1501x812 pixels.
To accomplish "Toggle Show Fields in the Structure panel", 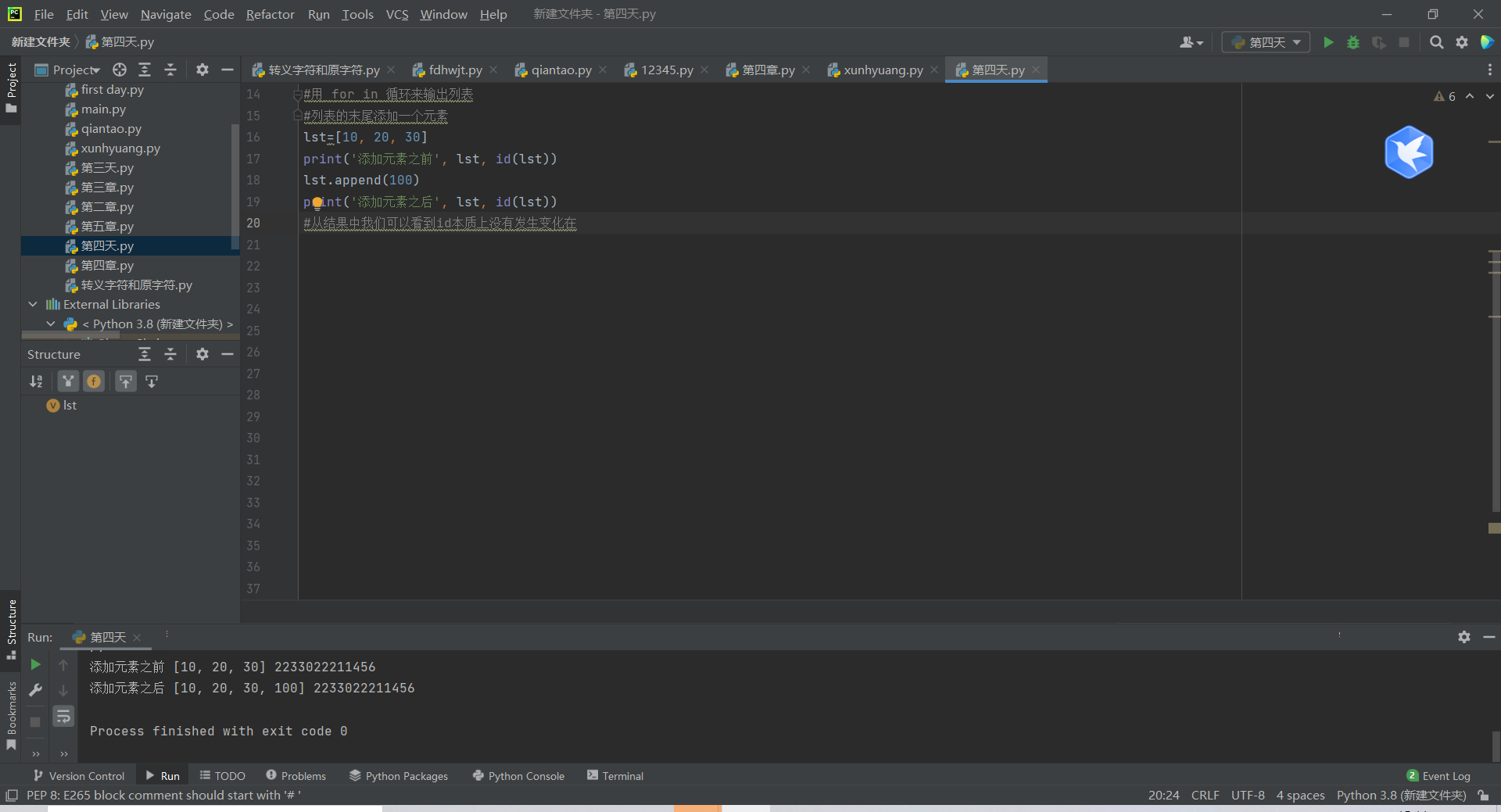I will click(x=94, y=381).
